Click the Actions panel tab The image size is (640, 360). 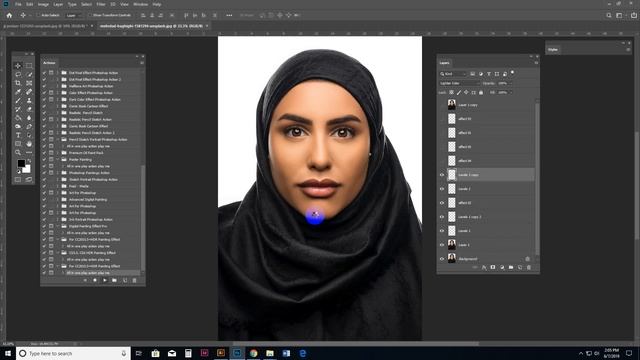pos(49,63)
